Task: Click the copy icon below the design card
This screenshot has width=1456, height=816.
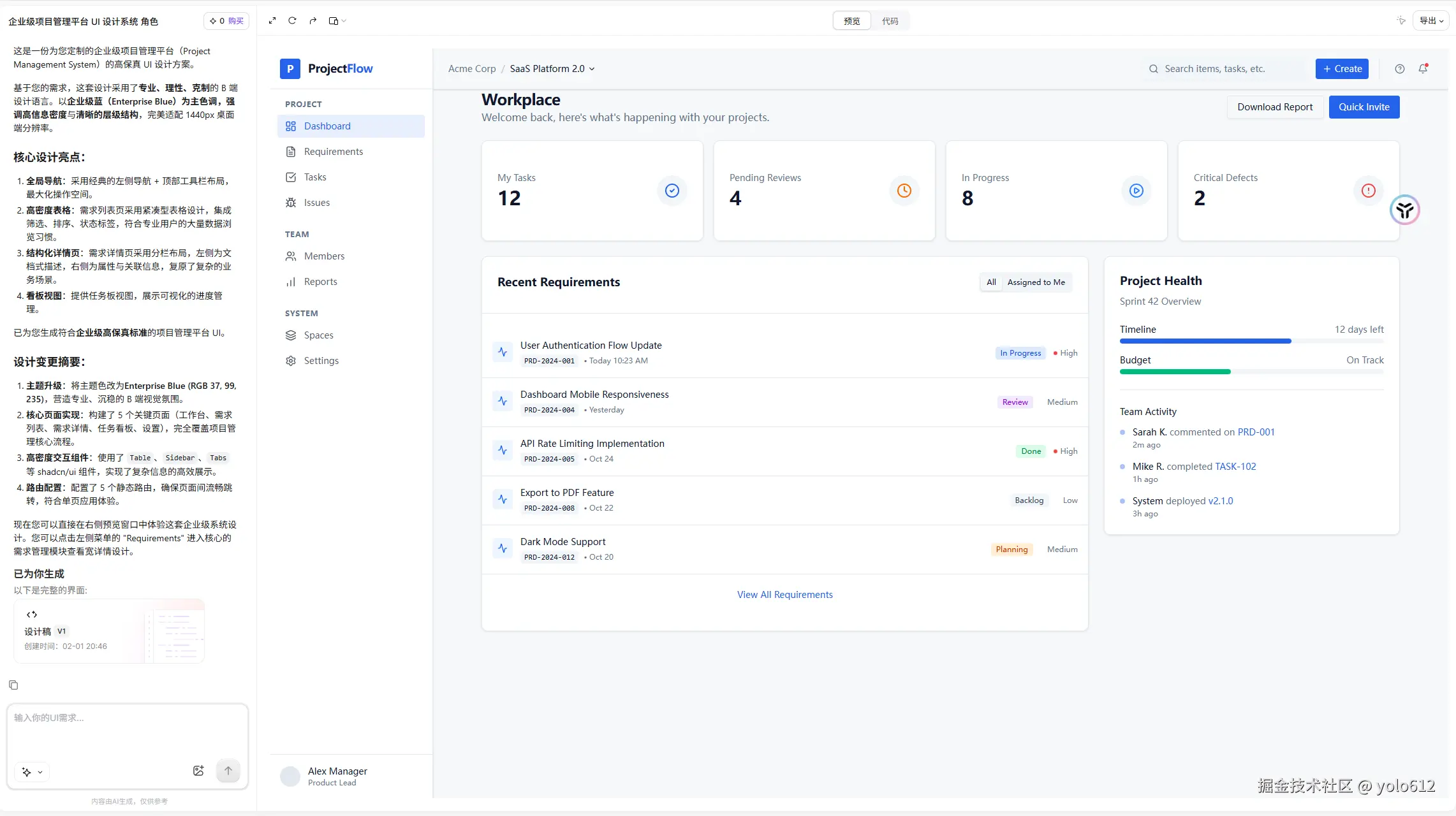Action: (x=13, y=685)
